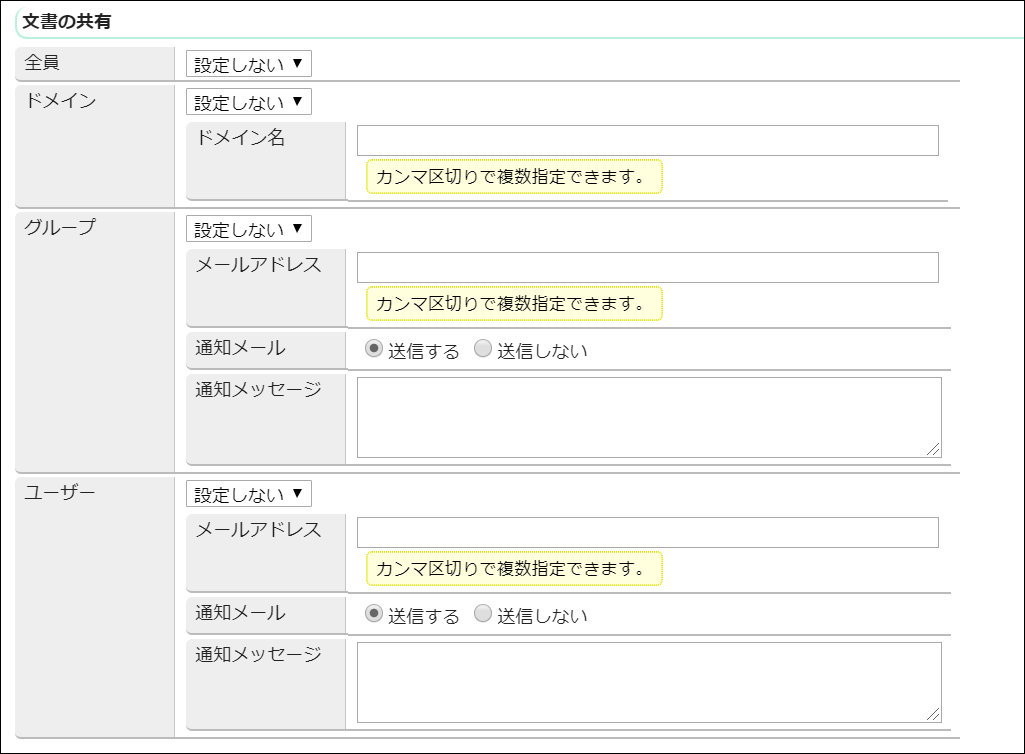Open the ドメイン 設定しない dropdown
The image size is (1025, 754).
(x=246, y=101)
